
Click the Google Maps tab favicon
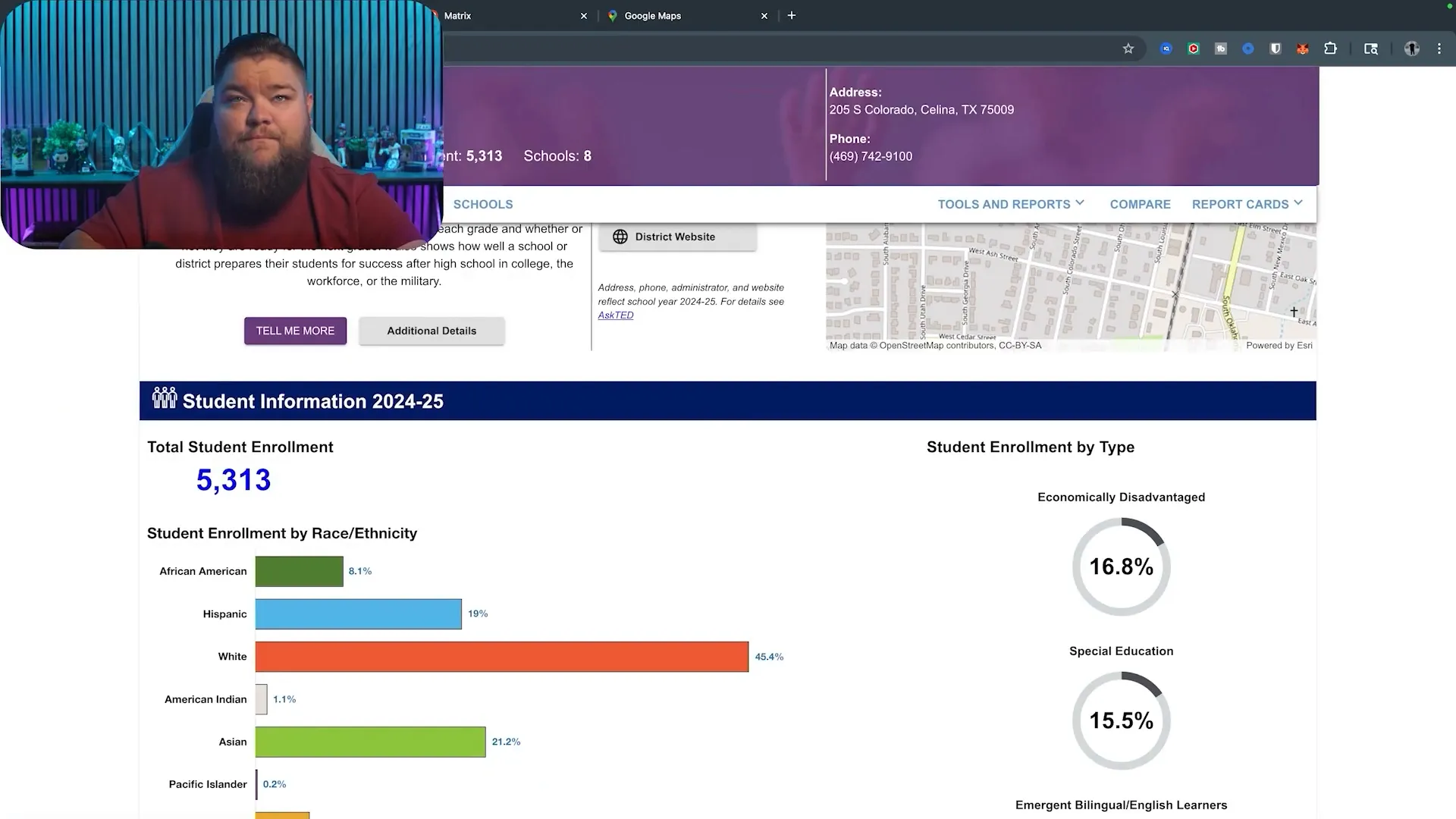point(613,16)
